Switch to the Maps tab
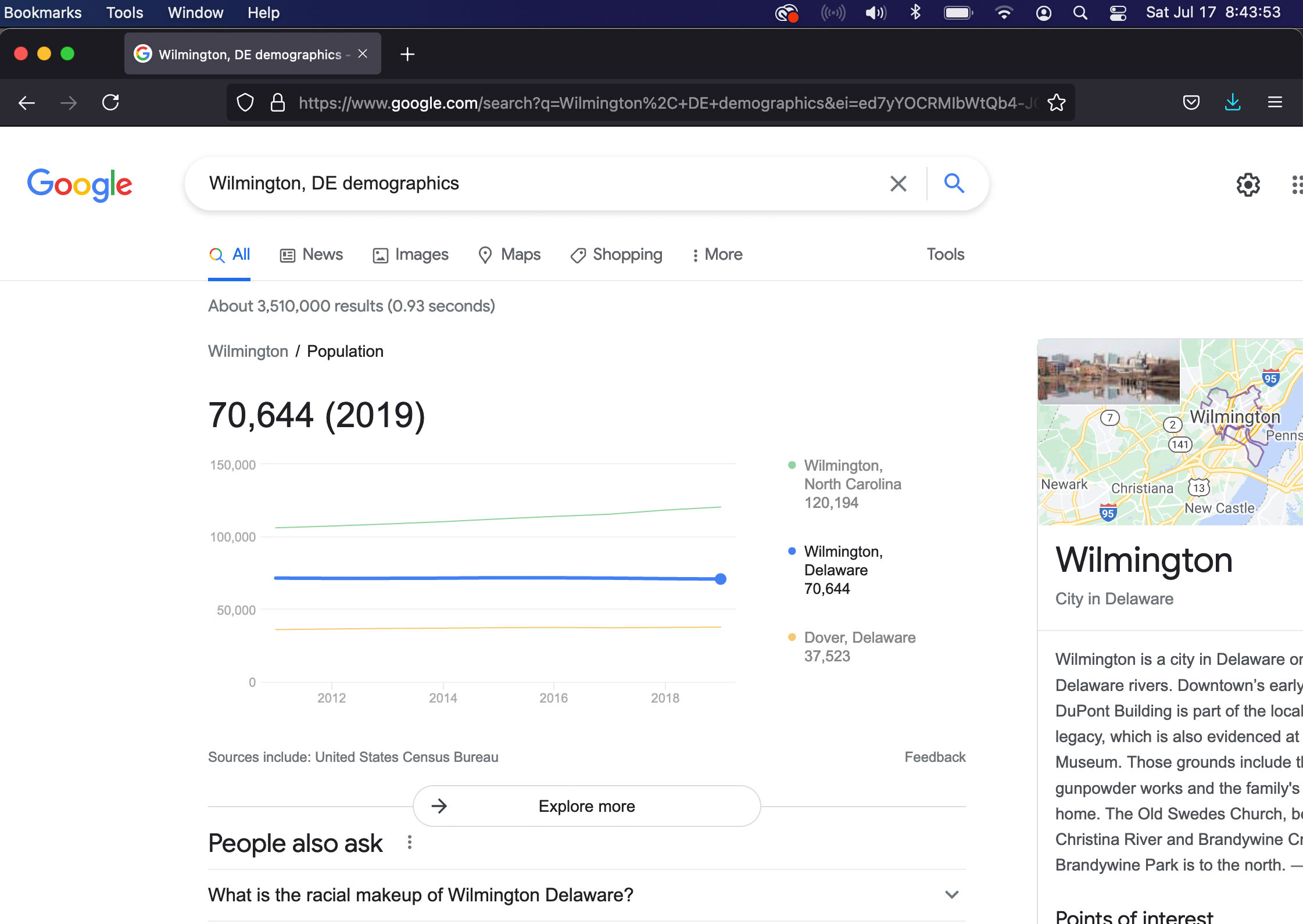Image resolution: width=1303 pixels, height=924 pixels. coord(510,255)
